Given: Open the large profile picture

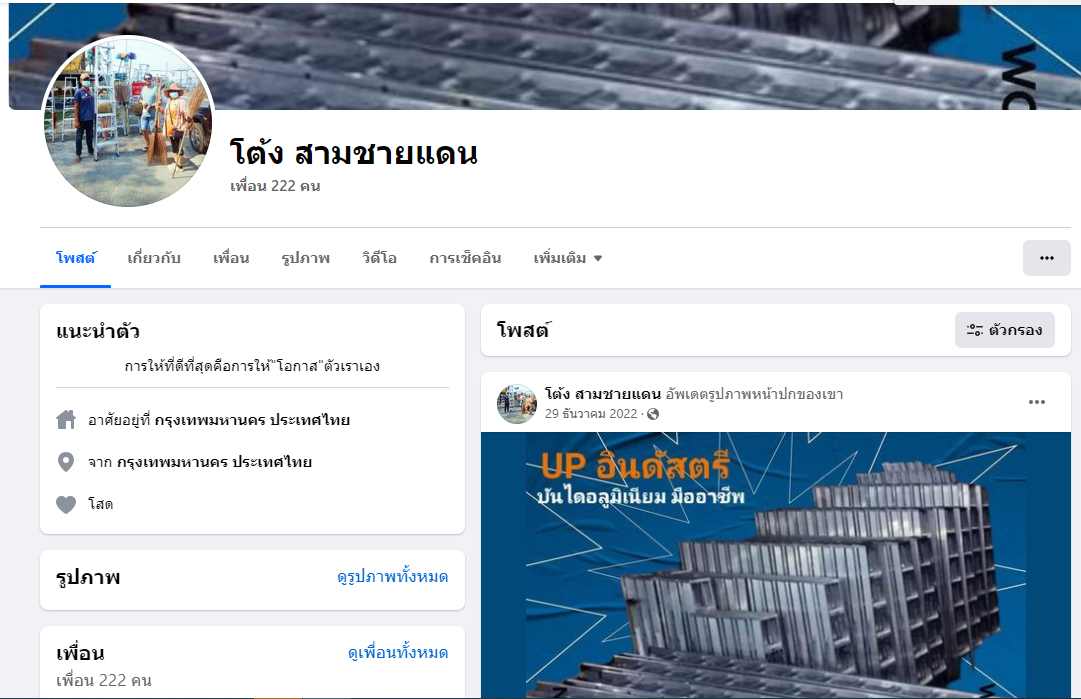Looking at the screenshot, I should click(128, 121).
